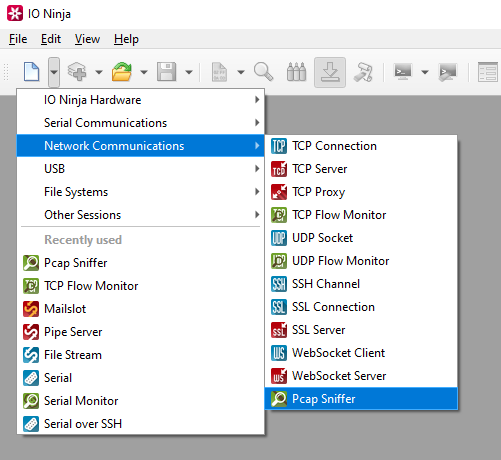Choose SSL Server session
This screenshot has height=460, width=501.
tap(361, 330)
